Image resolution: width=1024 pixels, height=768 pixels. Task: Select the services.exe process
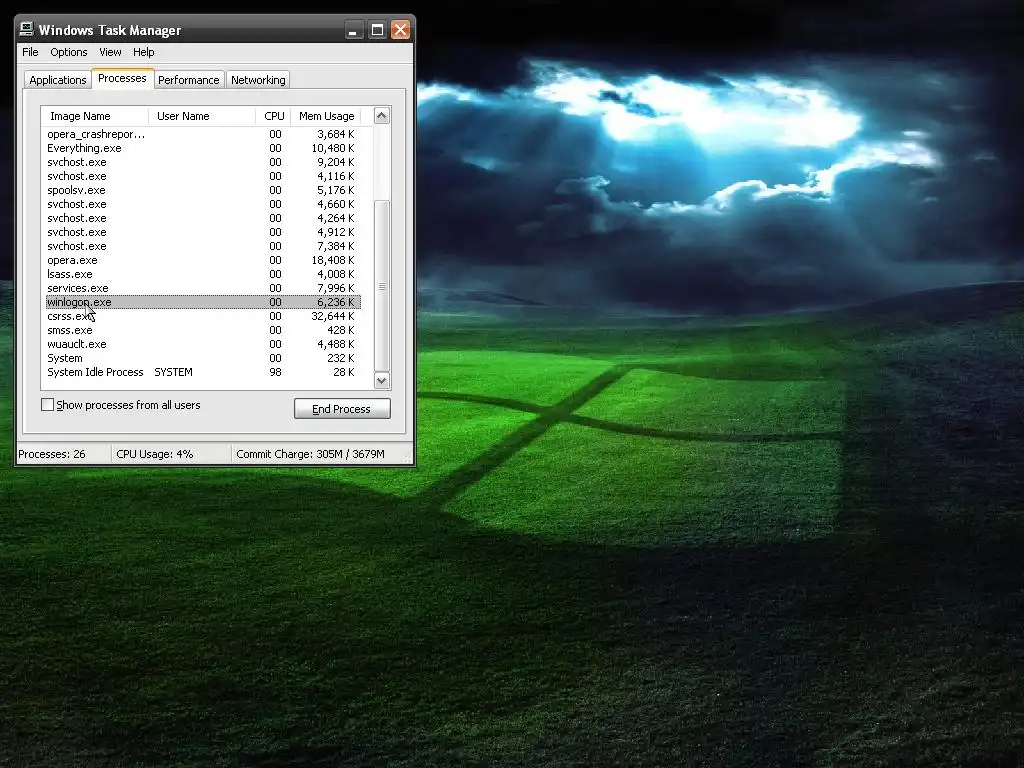[x=203, y=288]
